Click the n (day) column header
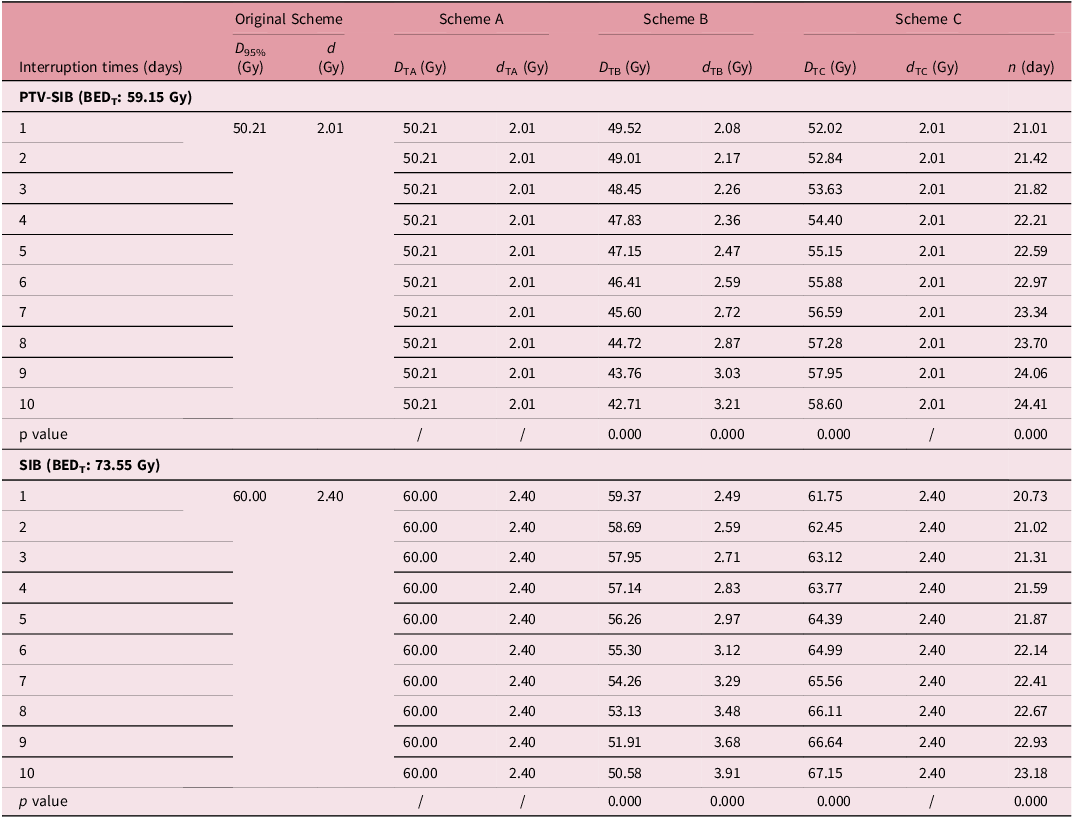This screenshot has width=1073, height=818. coord(1030,68)
